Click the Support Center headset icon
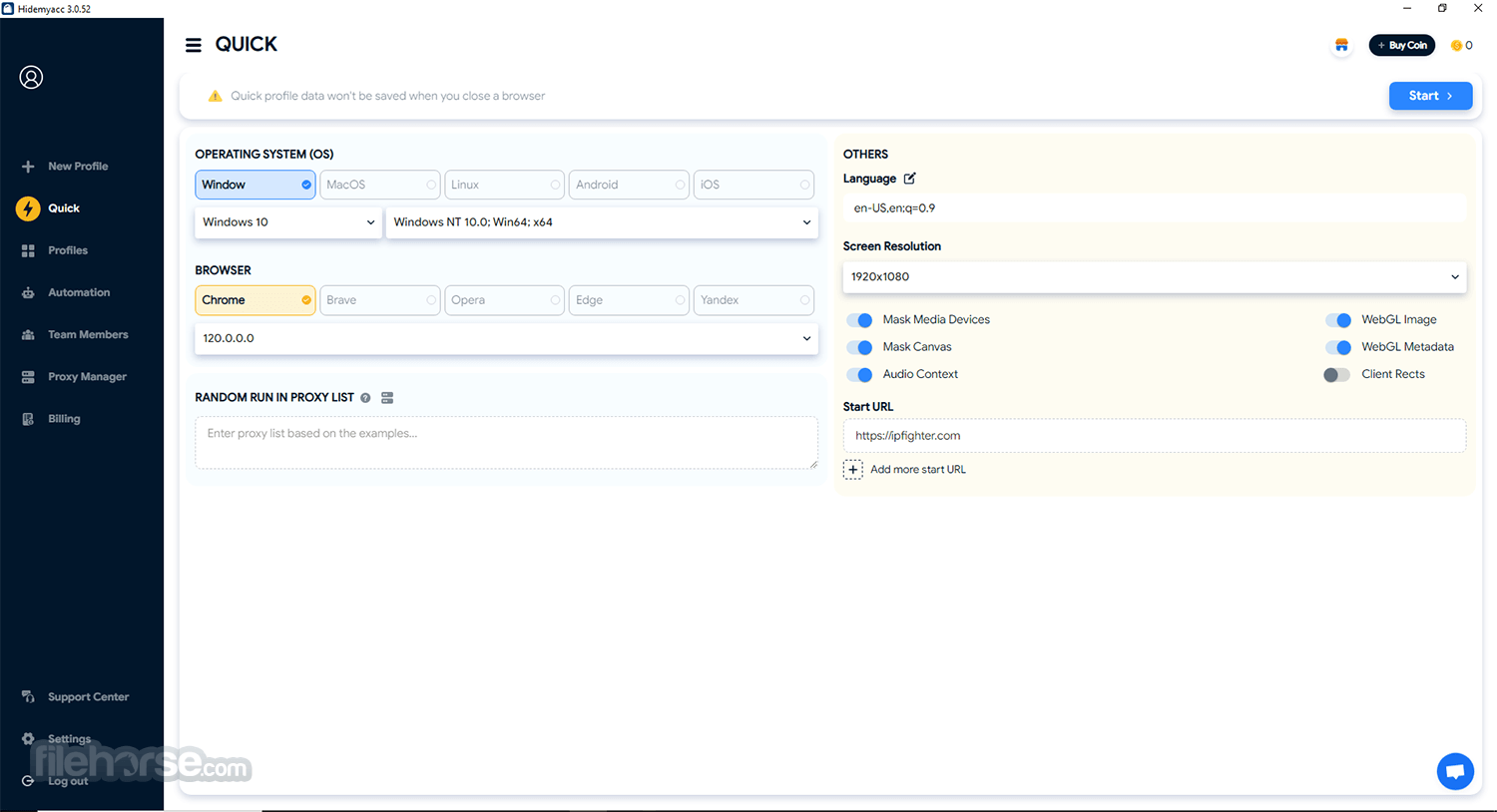The image size is (1497, 812). click(x=28, y=697)
